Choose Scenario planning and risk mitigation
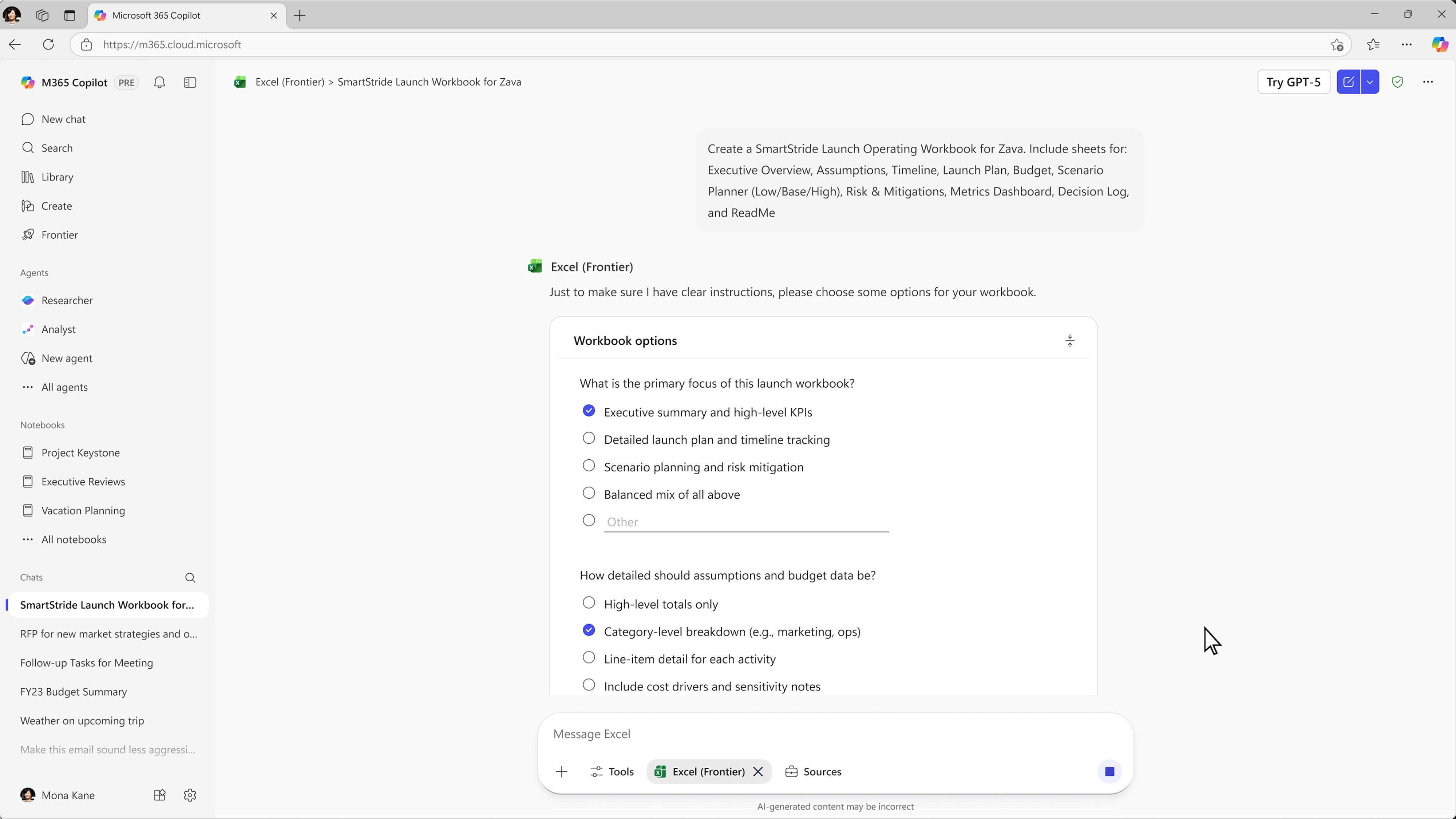This screenshot has height=819, width=1456. click(589, 466)
